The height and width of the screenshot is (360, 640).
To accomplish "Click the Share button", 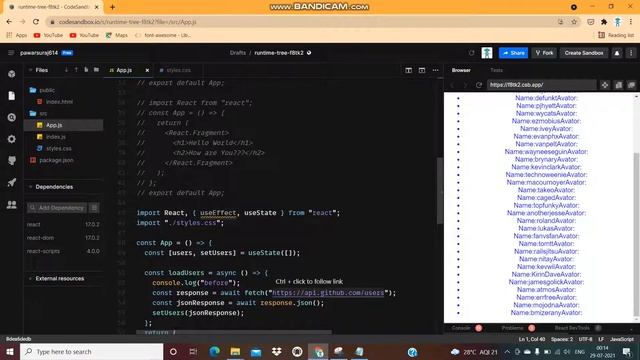I will click(513, 53).
